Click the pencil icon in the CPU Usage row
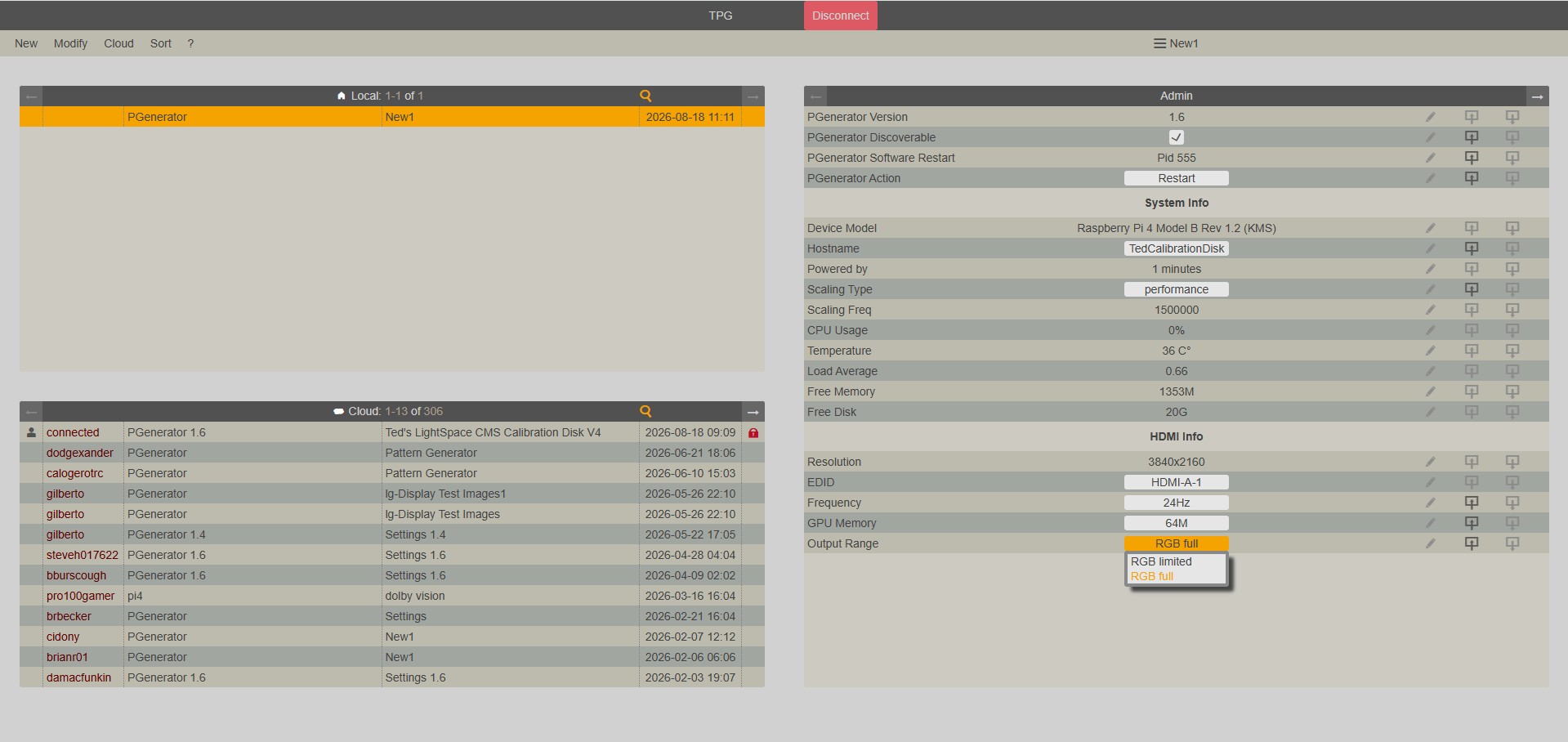The height and width of the screenshot is (742, 1568). pos(1431,330)
